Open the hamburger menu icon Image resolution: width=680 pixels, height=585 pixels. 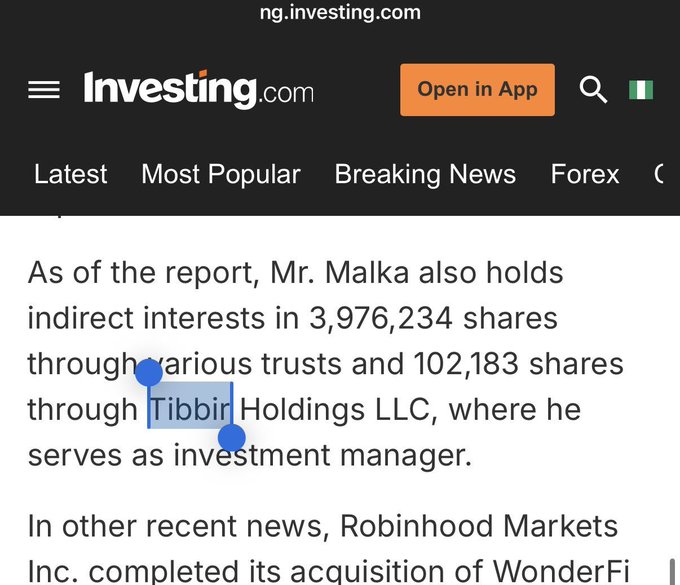(x=44, y=90)
